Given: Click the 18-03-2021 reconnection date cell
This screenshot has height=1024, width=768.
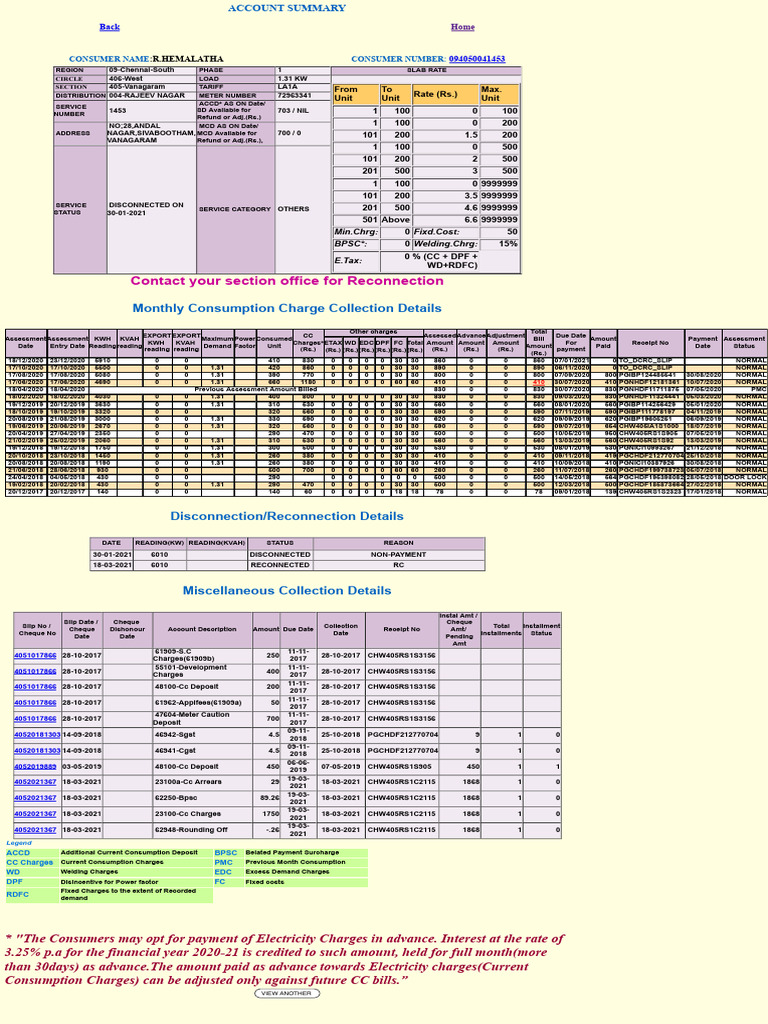Looking at the screenshot, I should click(x=112, y=565).
